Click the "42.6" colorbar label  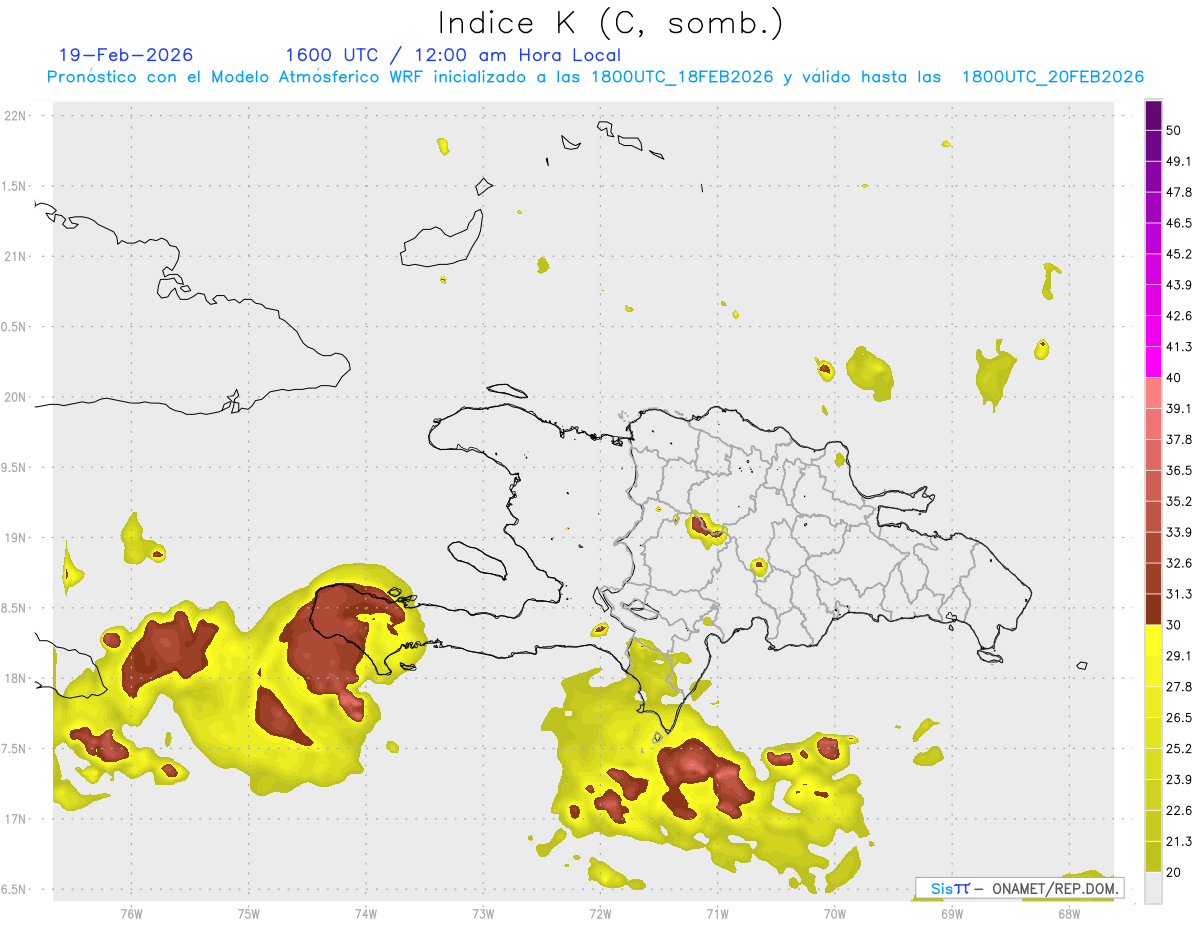point(1179,316)
